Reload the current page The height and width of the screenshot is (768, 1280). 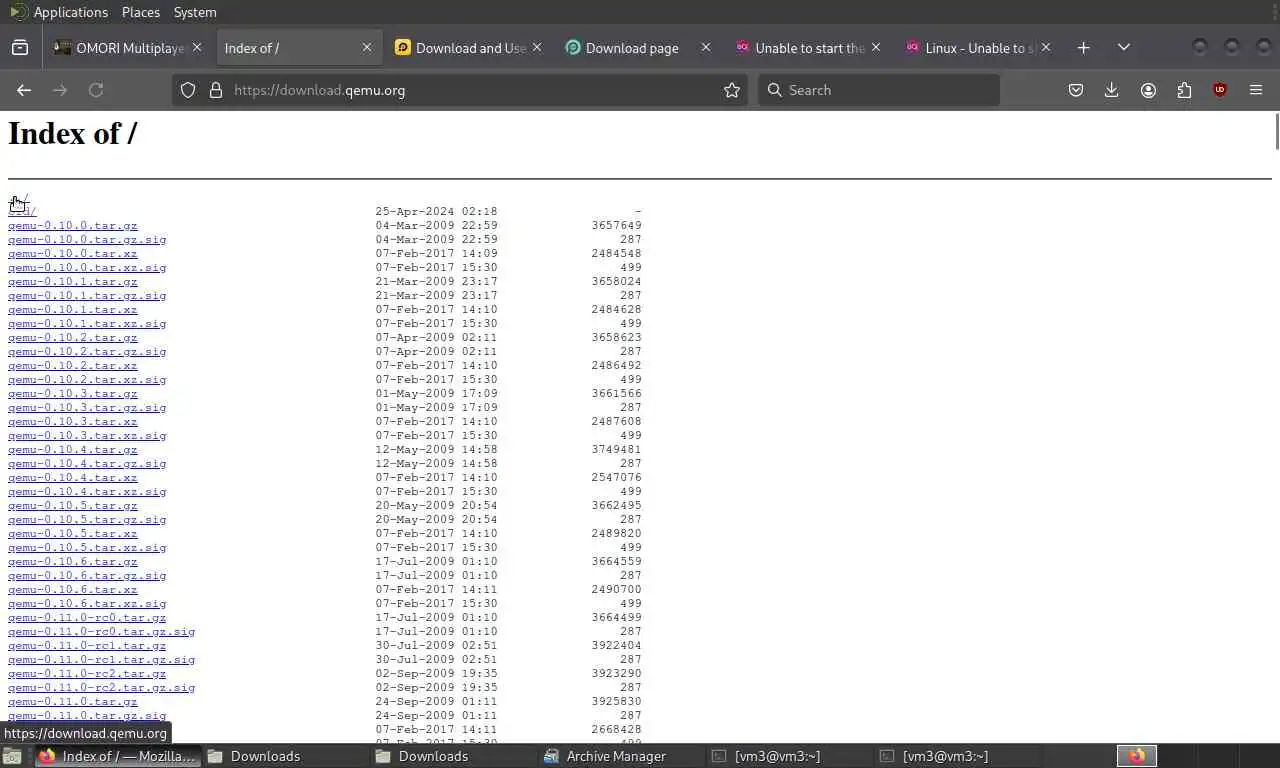click(96, 90)
